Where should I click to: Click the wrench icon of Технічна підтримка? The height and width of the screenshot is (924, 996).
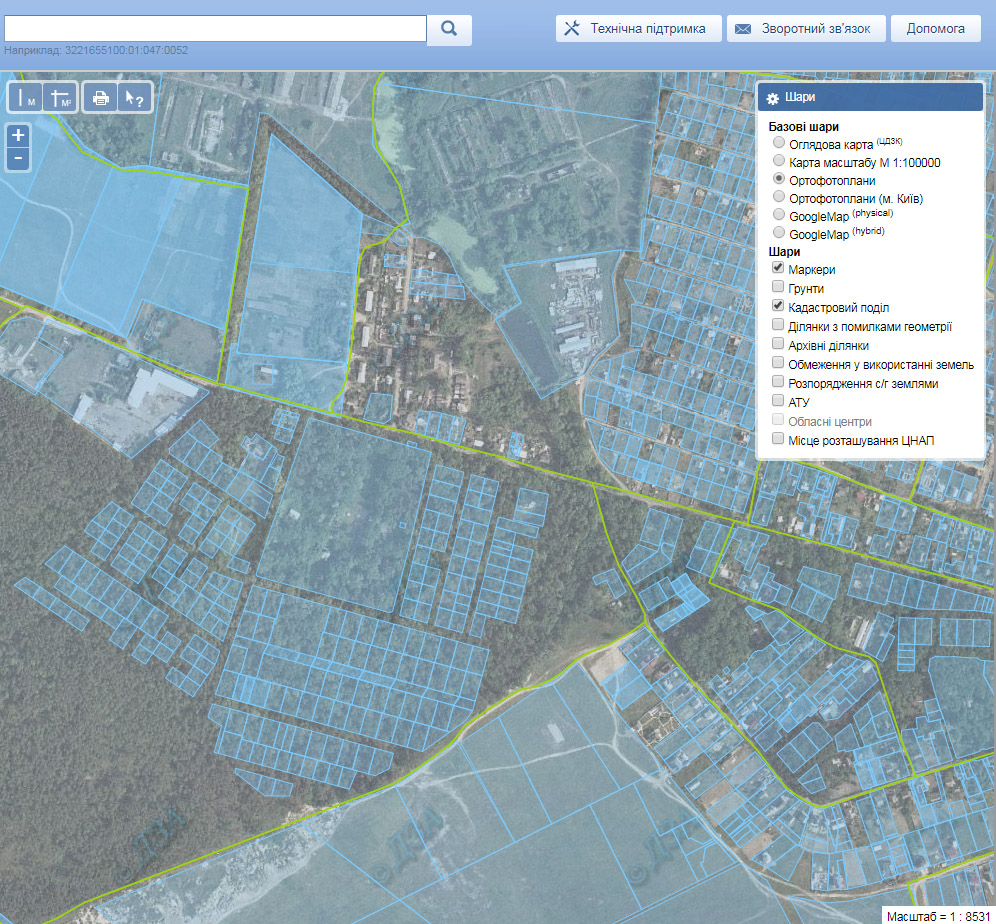coord(572,29)
